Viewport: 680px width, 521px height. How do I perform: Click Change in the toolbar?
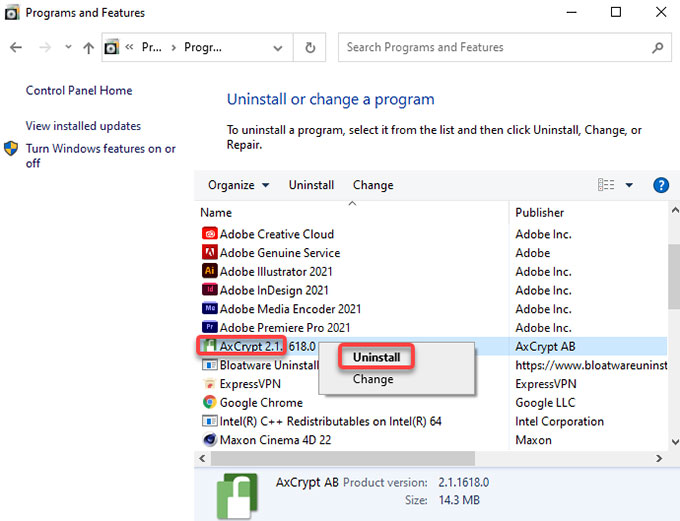coord(373,185)
